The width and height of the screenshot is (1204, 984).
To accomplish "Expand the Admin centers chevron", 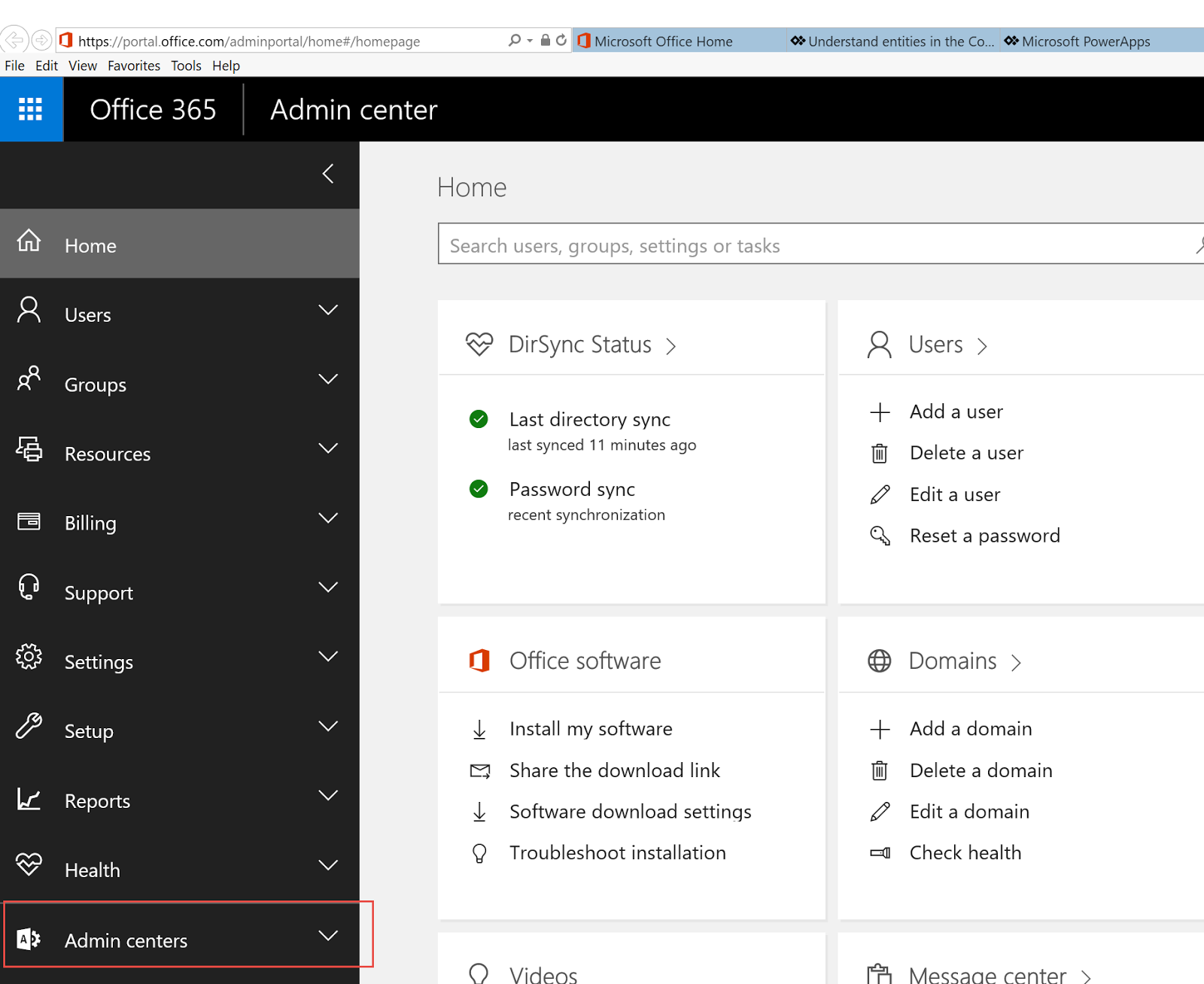I will (x=328, y=936).
